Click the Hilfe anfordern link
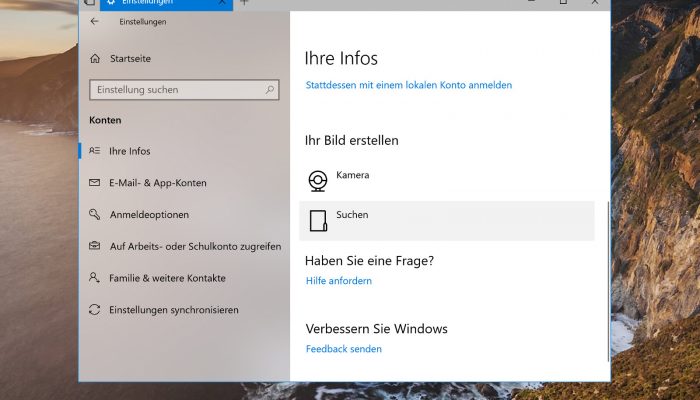 (339, 281)
